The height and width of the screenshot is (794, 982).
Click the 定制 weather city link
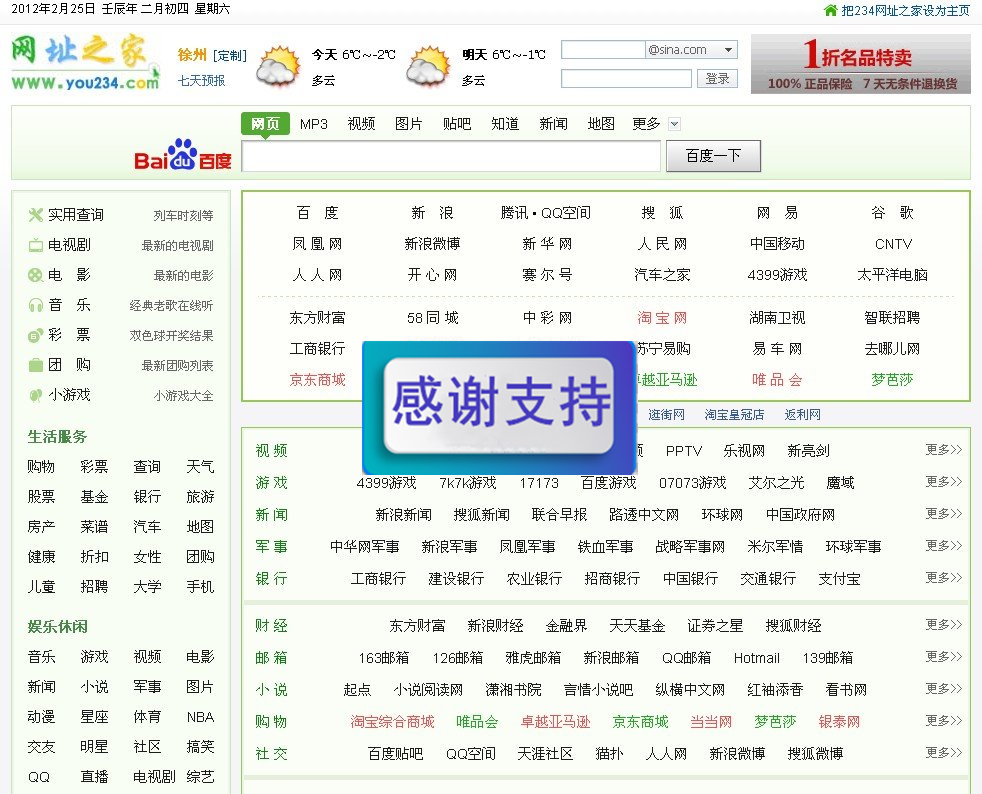click(x=230, y=56)
